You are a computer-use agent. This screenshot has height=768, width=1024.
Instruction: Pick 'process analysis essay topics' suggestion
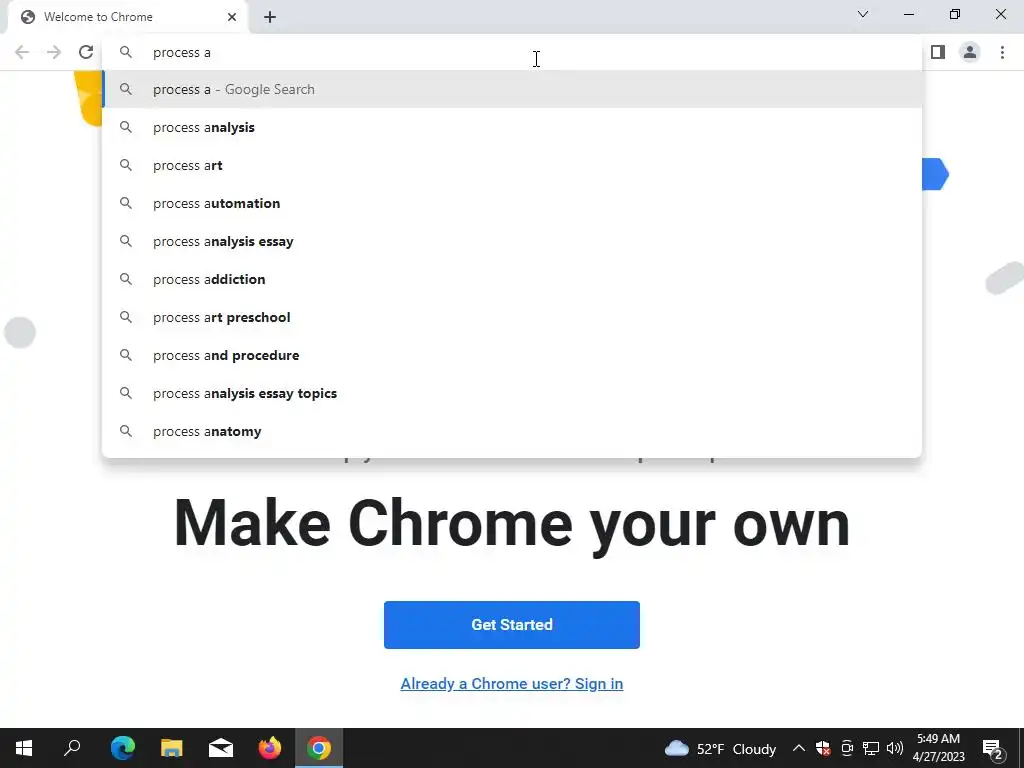pyautogui.click(x=512, y=392)
